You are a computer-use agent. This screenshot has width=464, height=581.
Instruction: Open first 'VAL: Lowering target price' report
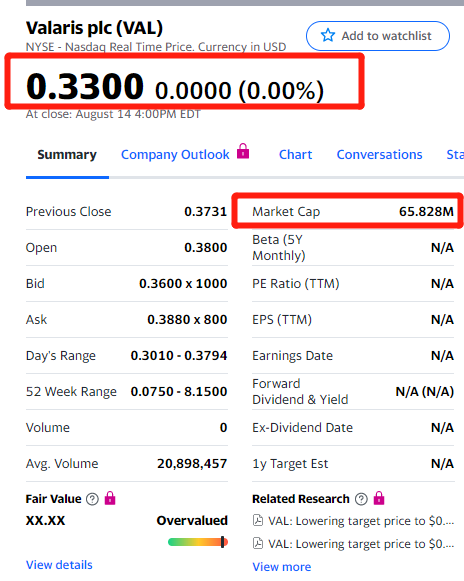point(361,521)
